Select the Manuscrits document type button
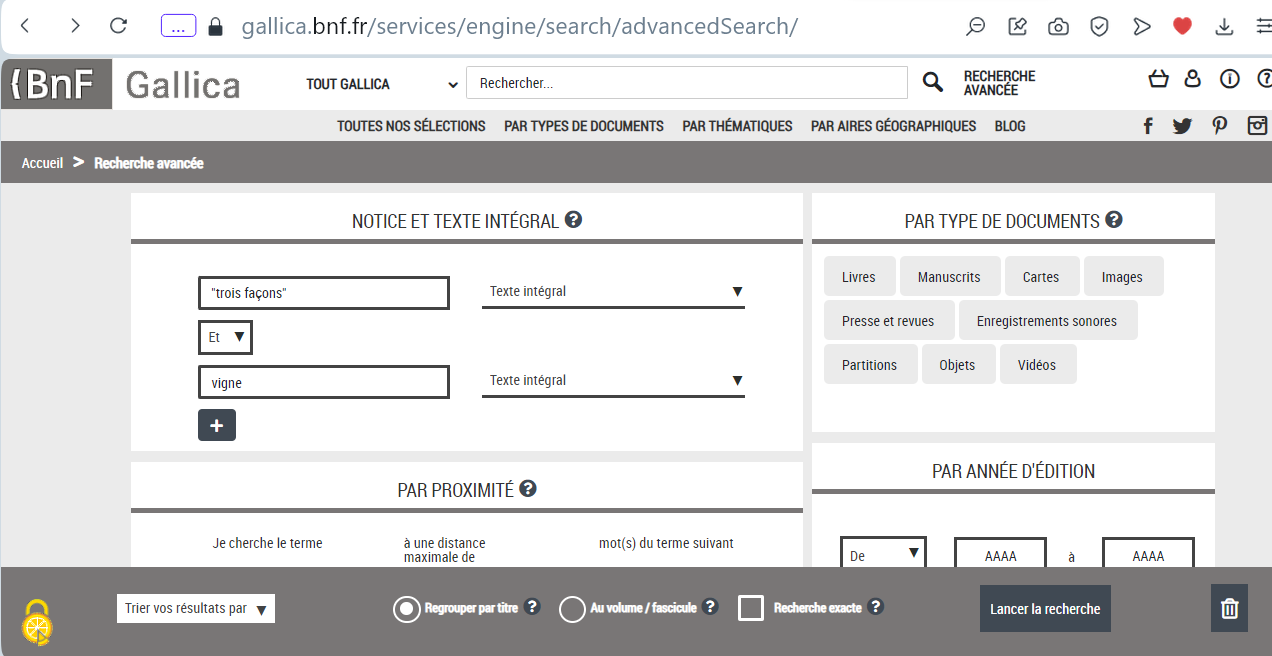The image size is (1272, 656). pyautogui.click(x=949, y=277)
